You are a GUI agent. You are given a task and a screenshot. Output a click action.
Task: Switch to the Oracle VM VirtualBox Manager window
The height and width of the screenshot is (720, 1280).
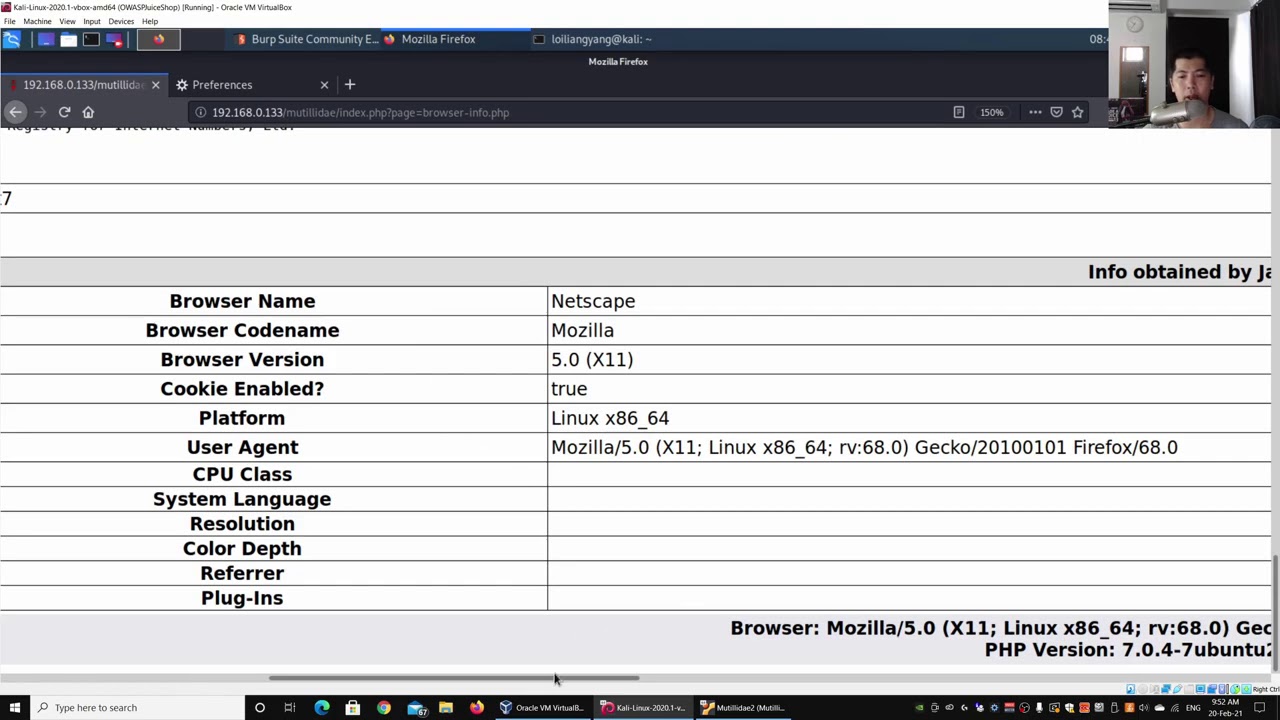pos(543,708)
